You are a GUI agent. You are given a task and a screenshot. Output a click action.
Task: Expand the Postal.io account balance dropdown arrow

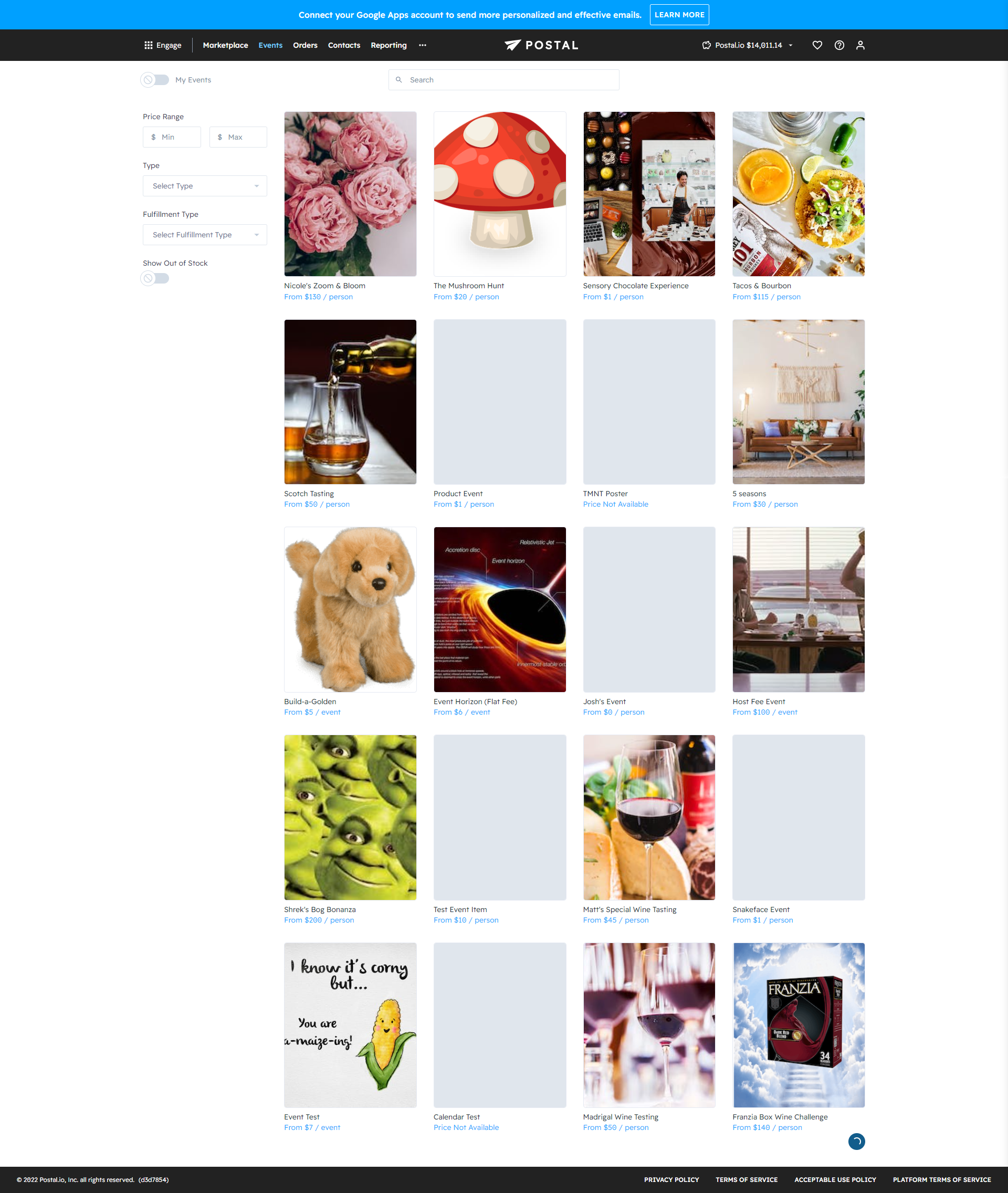point(790,45)
